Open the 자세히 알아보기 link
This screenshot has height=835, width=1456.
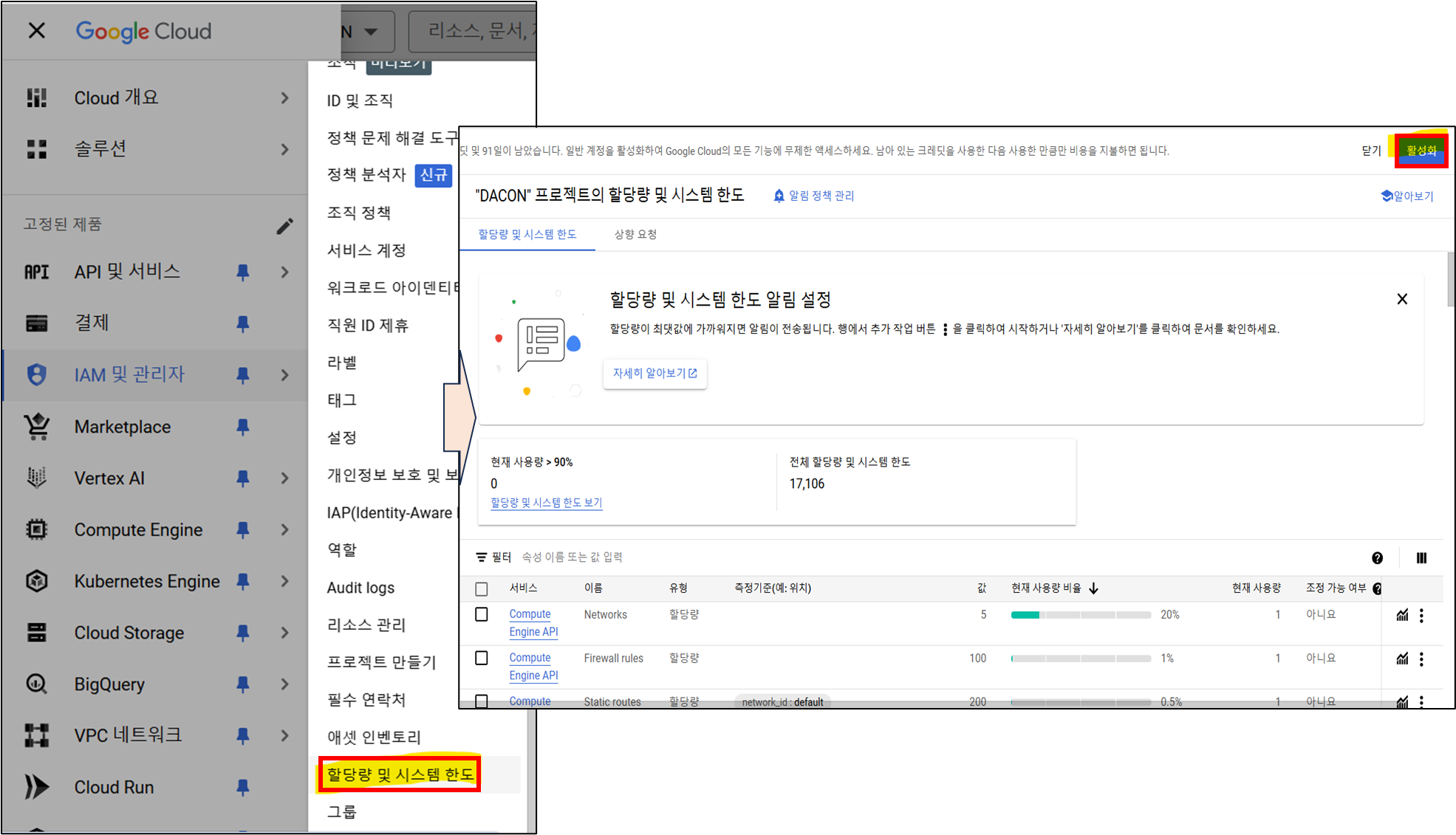click(x=654, y=374)
